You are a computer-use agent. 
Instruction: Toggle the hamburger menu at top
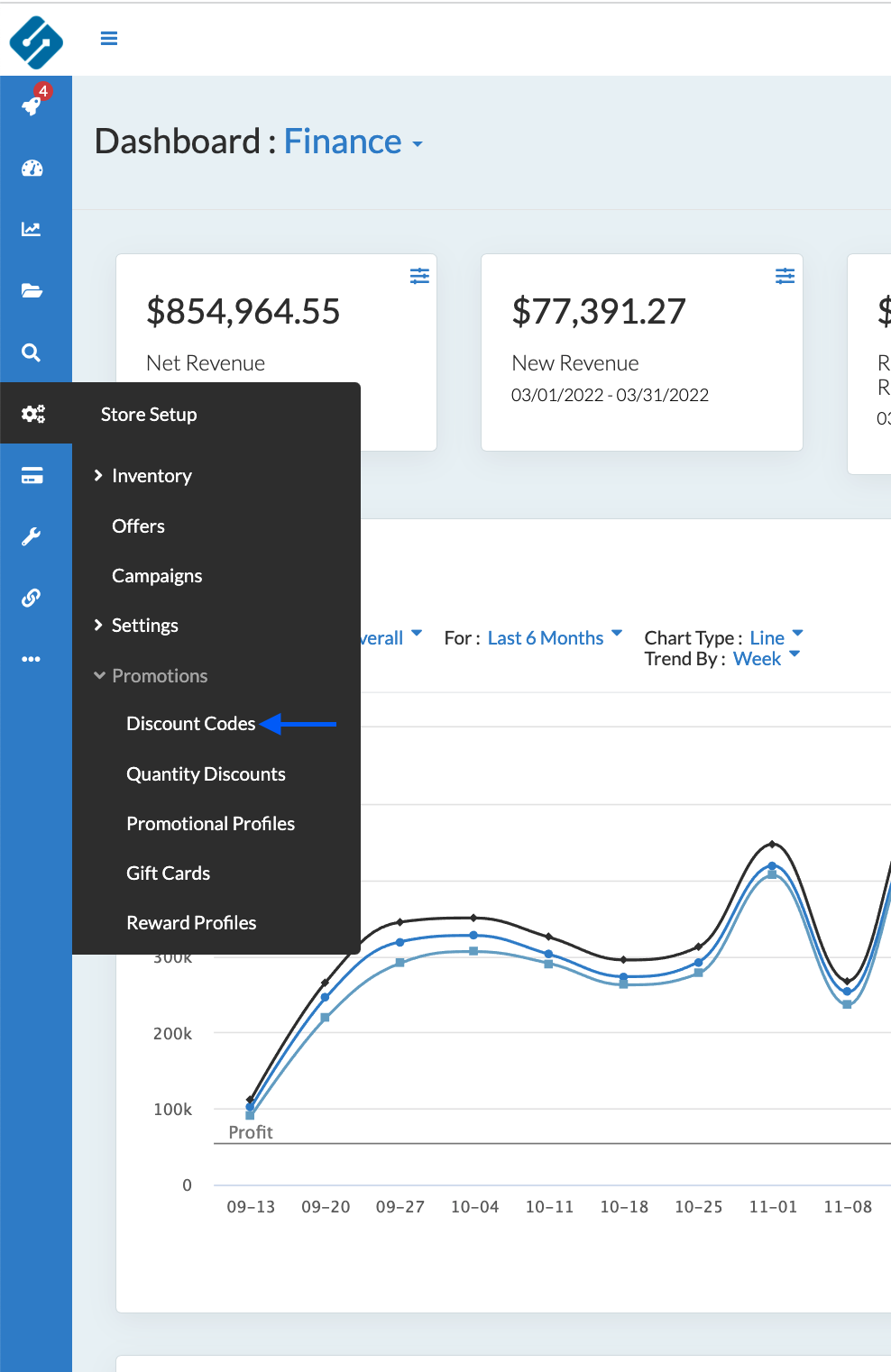tap(109, 38)
